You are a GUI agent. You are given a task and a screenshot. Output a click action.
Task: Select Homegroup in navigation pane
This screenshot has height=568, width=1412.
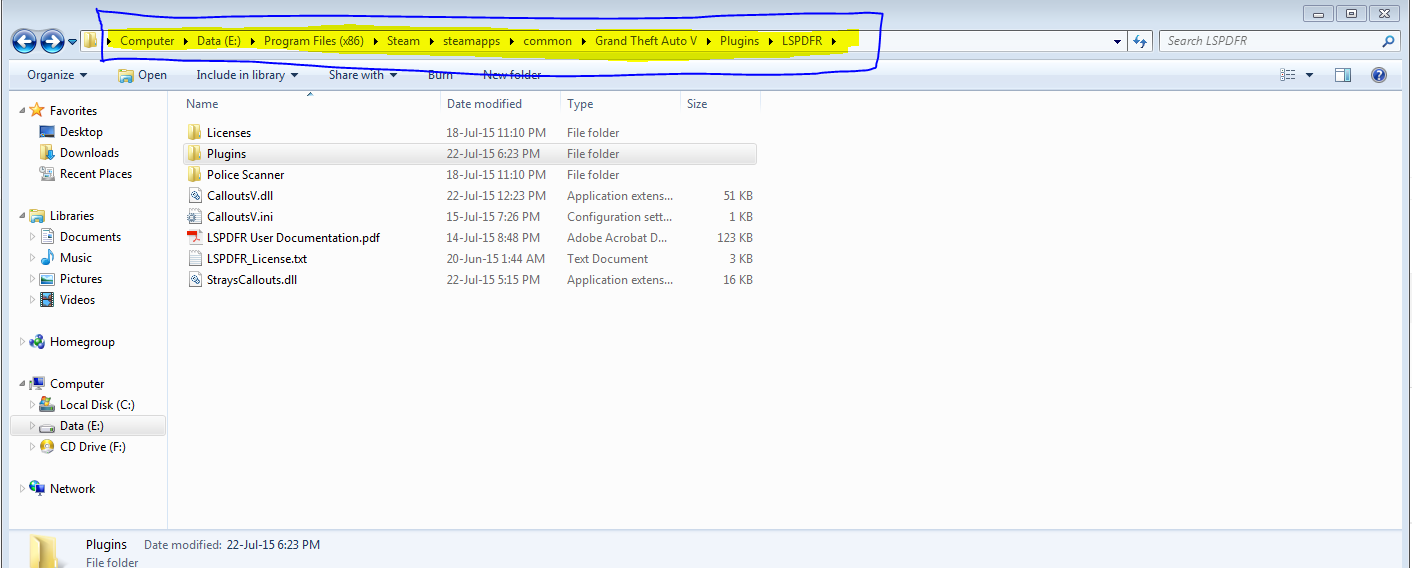coord(82,342)
